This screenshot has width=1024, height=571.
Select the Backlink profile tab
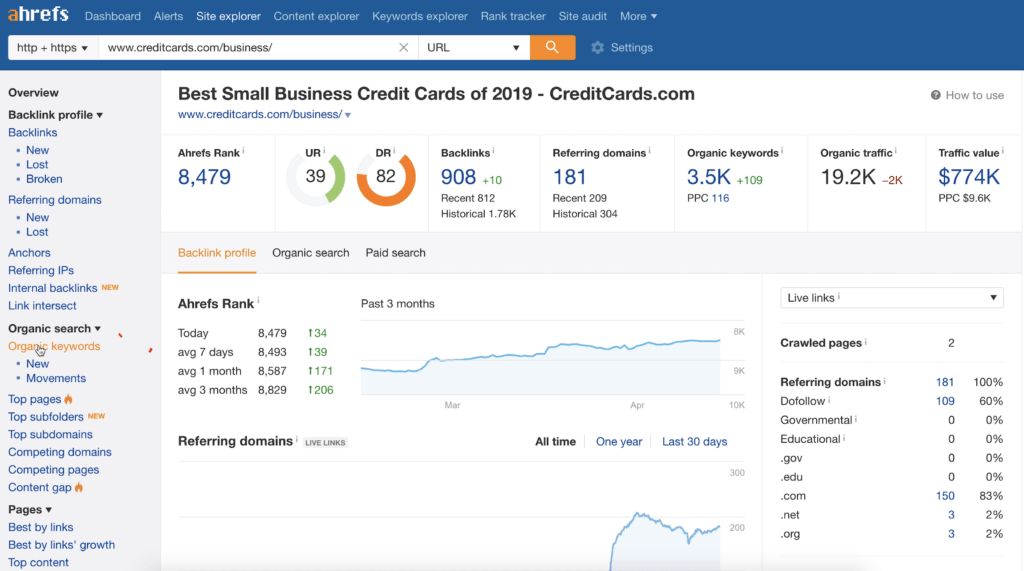tap(217, 253)
